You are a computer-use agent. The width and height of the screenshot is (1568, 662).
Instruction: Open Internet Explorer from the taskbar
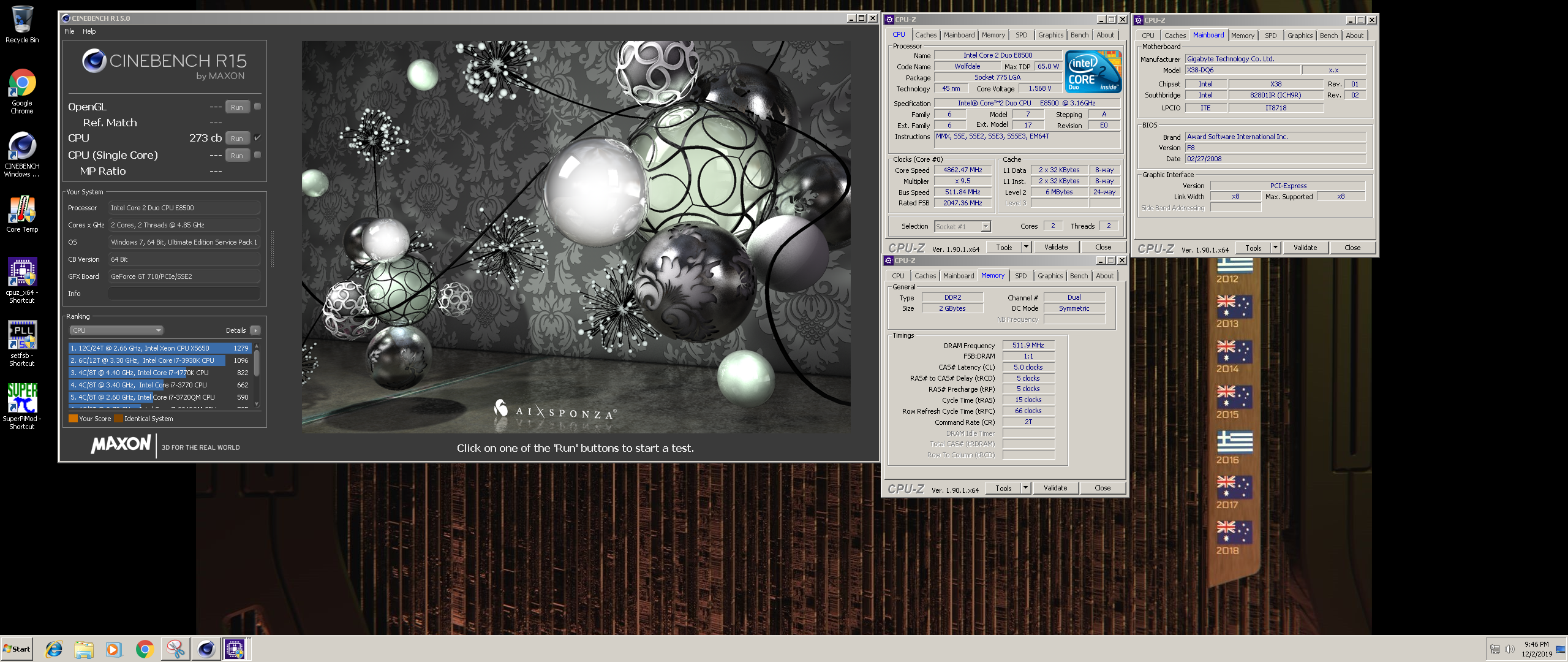pos(54,649)
